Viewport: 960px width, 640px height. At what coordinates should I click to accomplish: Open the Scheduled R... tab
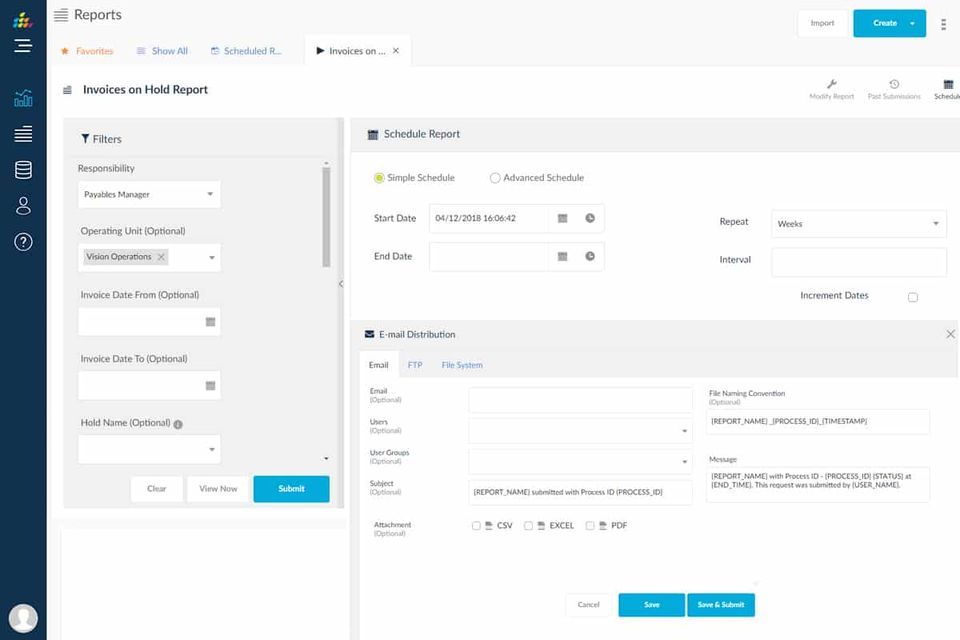246,51
